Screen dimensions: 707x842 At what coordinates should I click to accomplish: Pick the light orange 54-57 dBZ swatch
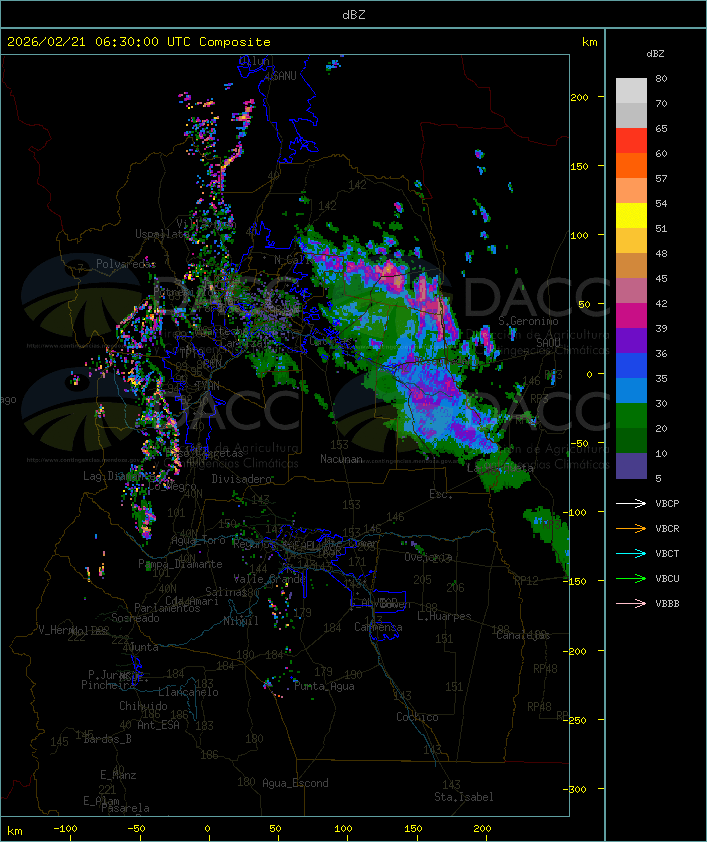[x=631, y=190]
